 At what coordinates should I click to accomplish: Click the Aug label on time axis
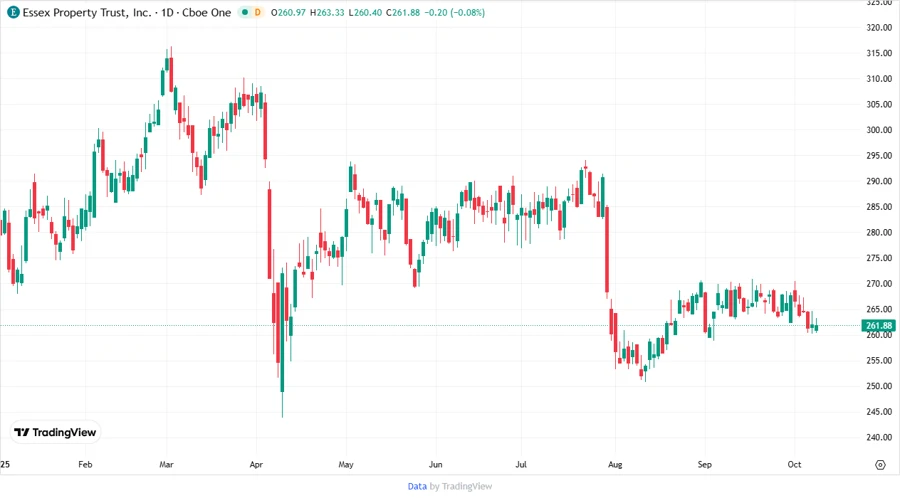pyautogui.click(x=615, y=464)
